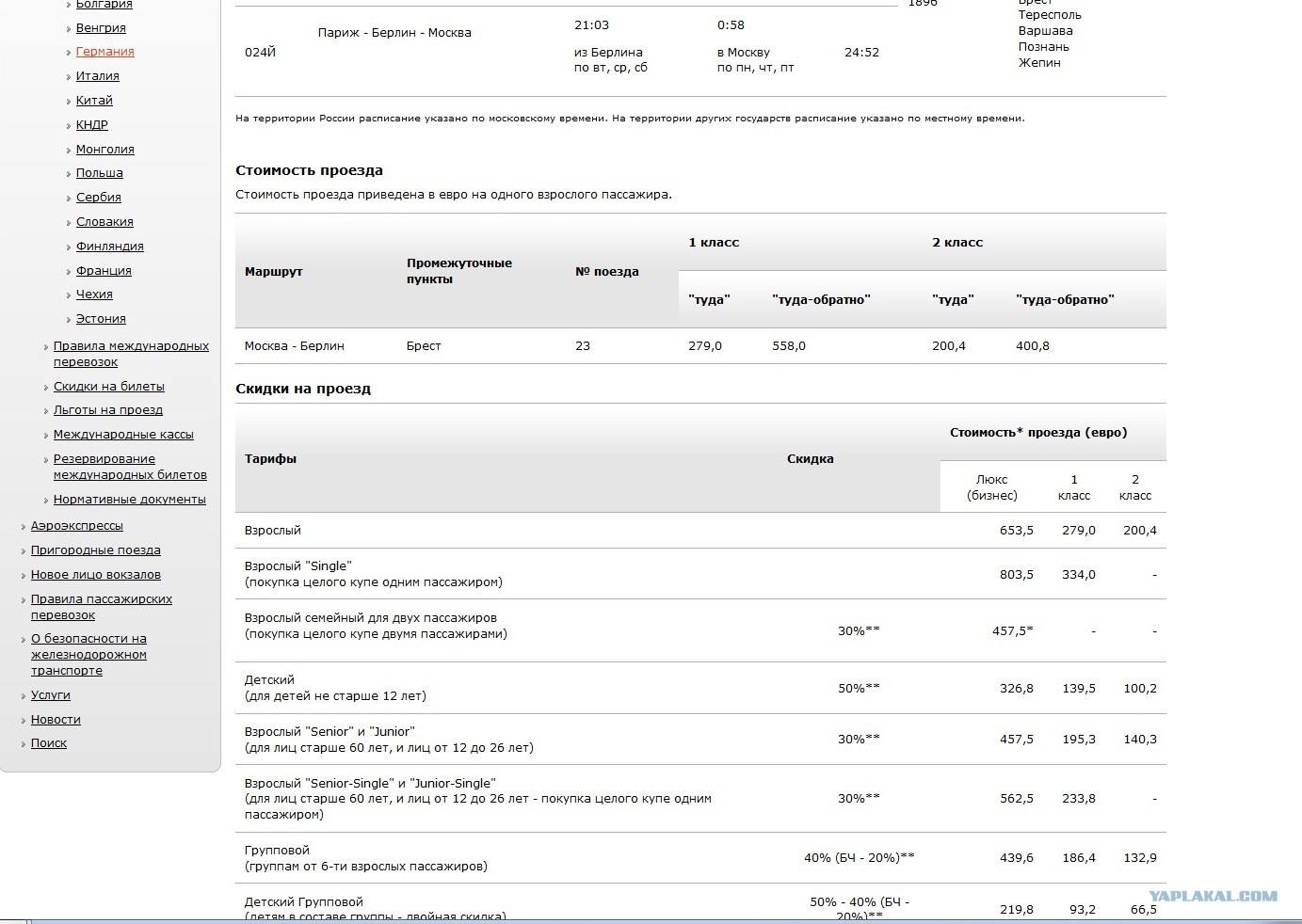Go to the КНДР link

(92, 124)
